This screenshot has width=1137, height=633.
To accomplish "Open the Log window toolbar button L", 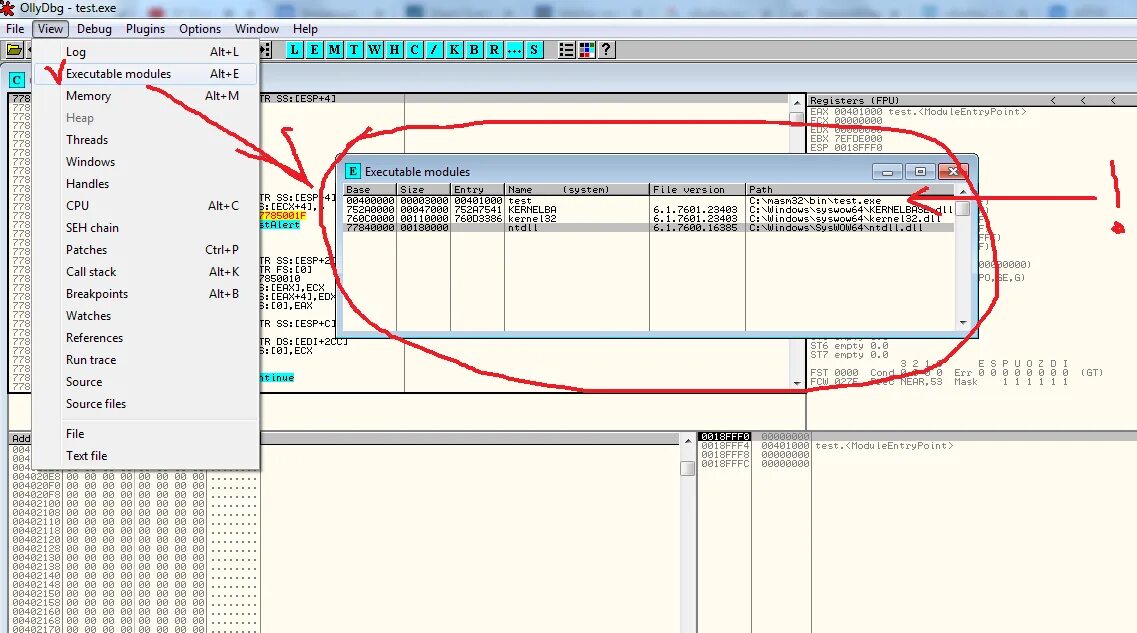I will [294, 49].
